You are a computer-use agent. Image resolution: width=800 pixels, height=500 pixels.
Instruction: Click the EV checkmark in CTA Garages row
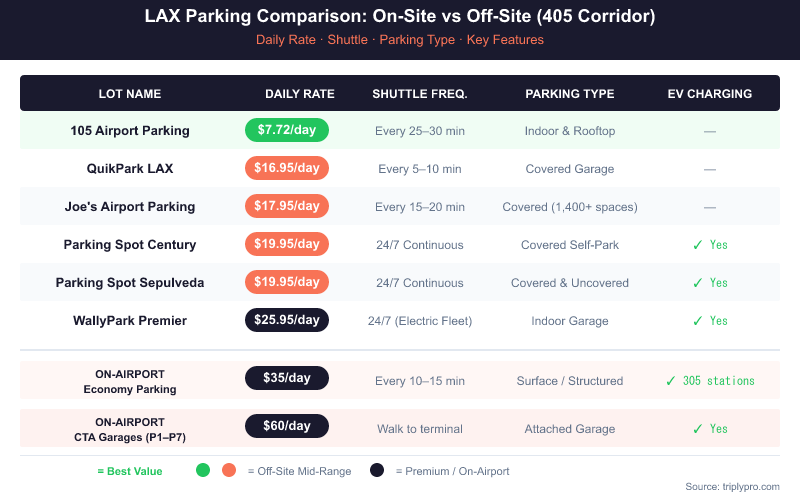694,428
